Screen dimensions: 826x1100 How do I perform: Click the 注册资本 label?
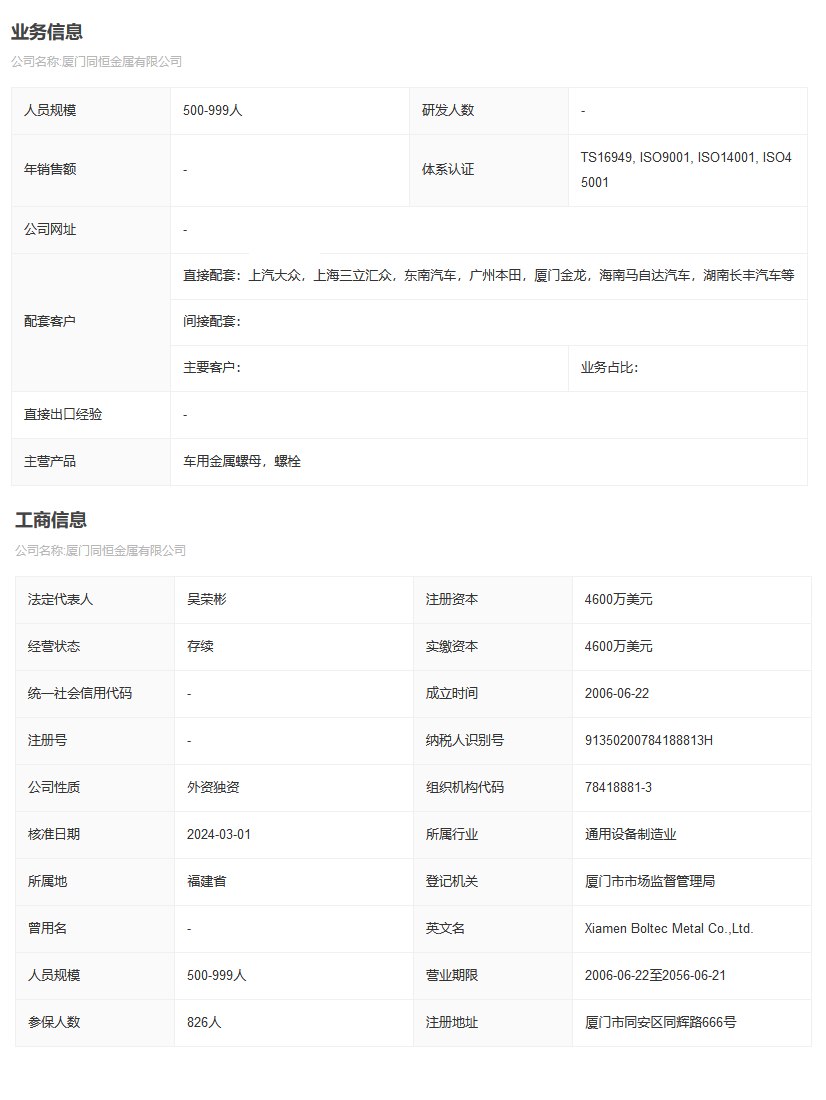pyautogui.click(x=452, y=600)
